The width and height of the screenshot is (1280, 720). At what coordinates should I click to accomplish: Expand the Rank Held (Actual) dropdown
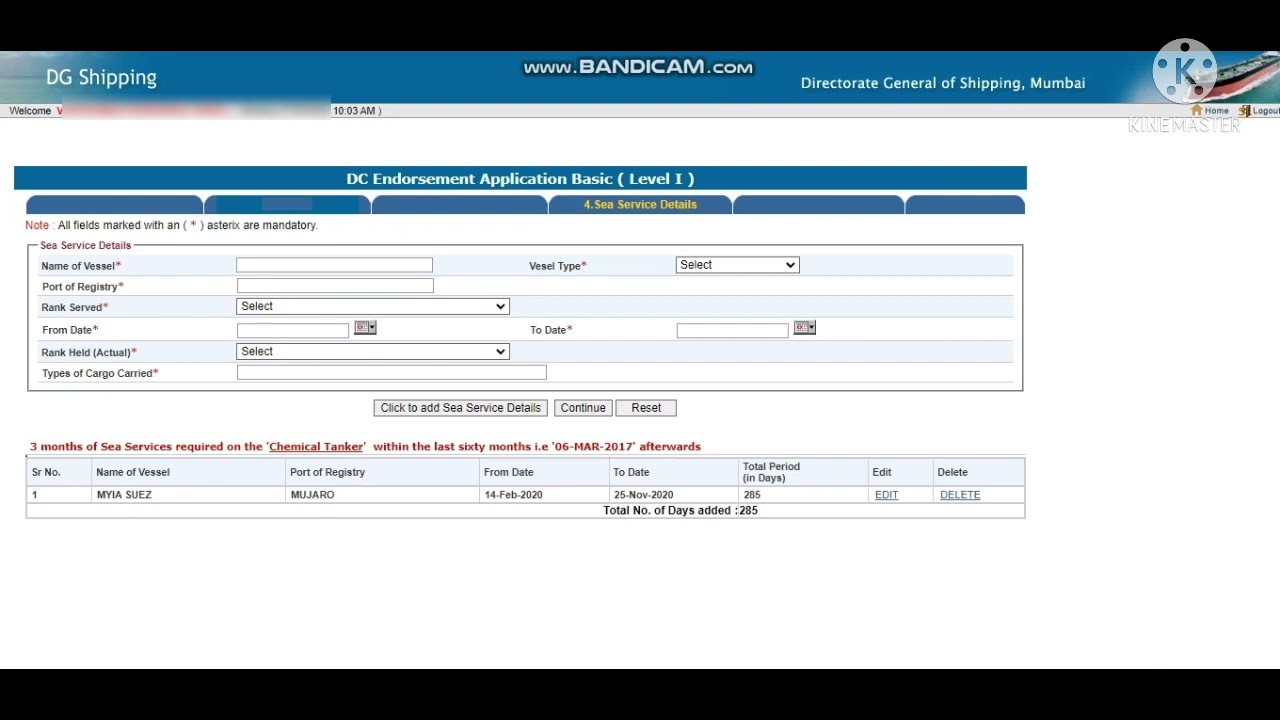[373, 351]
